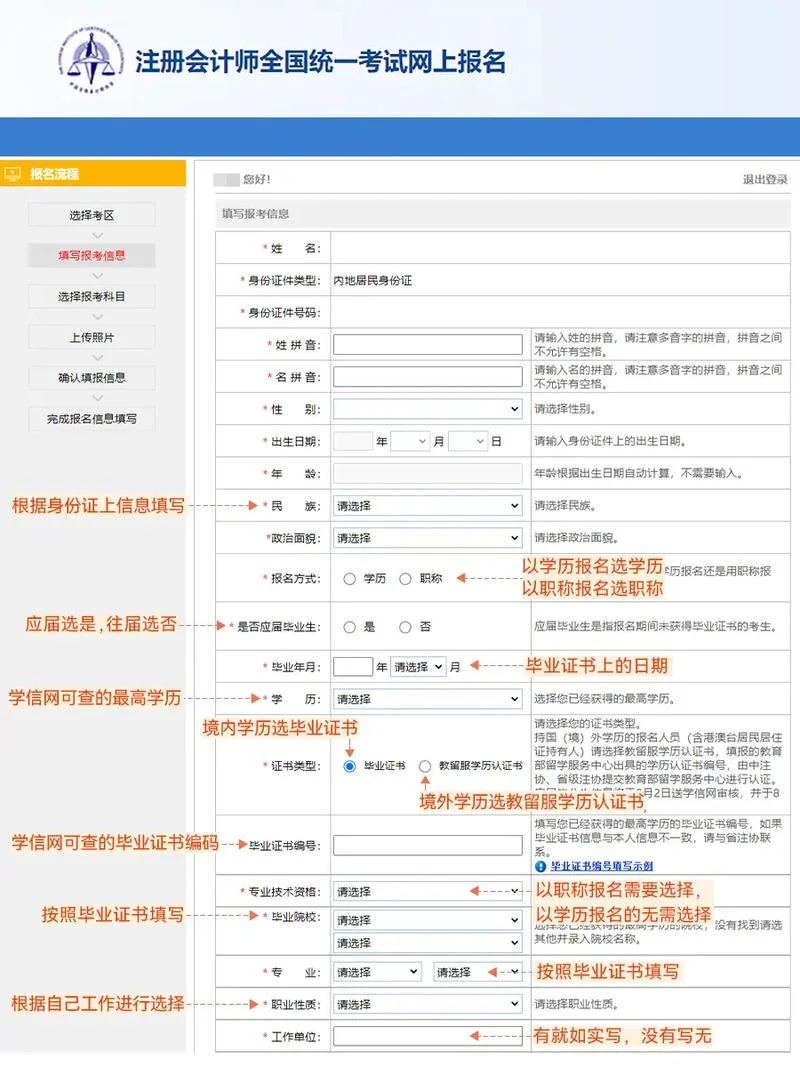Click the 姓拼音 input field
800x1067 pixels.
427,344
